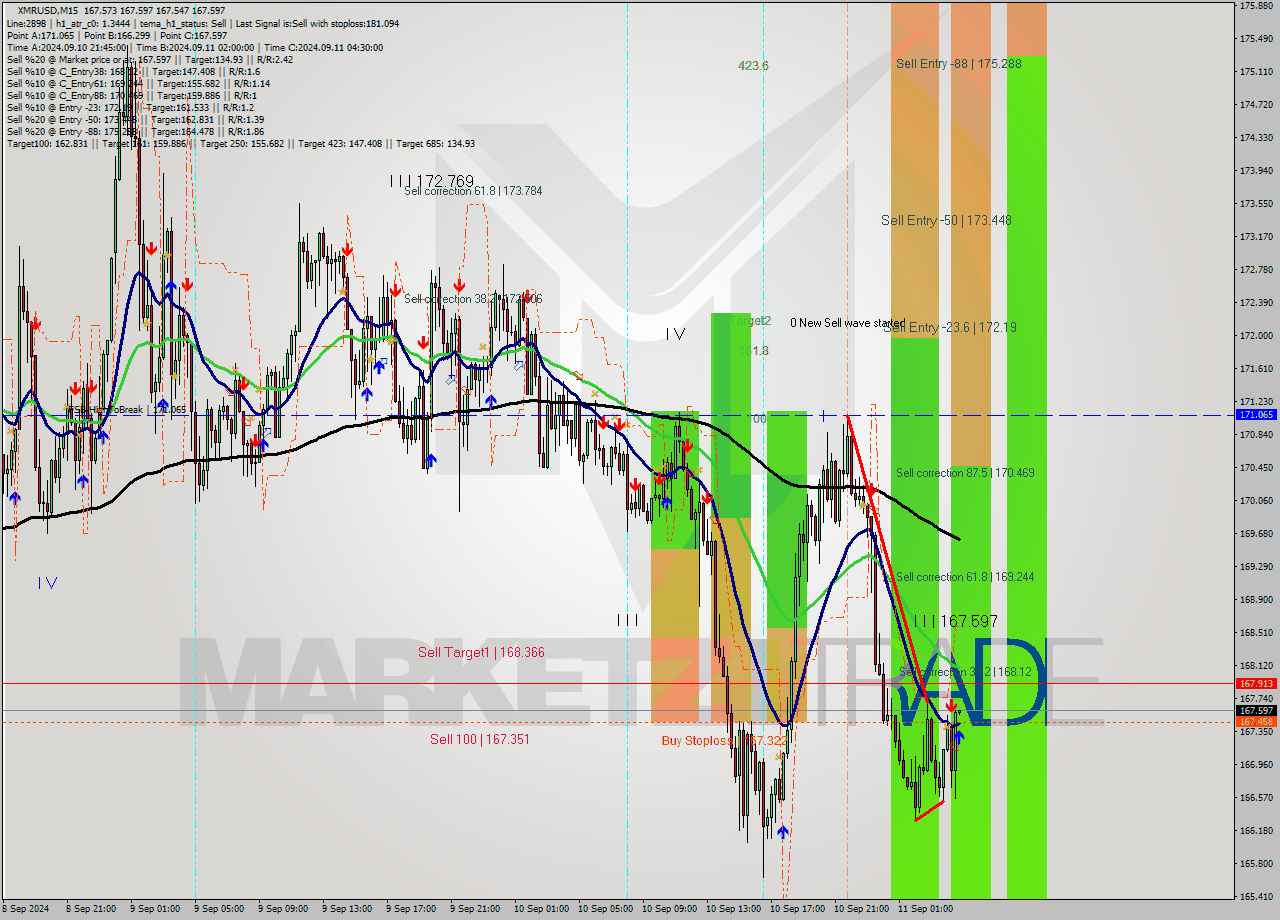Click the 175.880 price axis value

(x=1255, y=6)
